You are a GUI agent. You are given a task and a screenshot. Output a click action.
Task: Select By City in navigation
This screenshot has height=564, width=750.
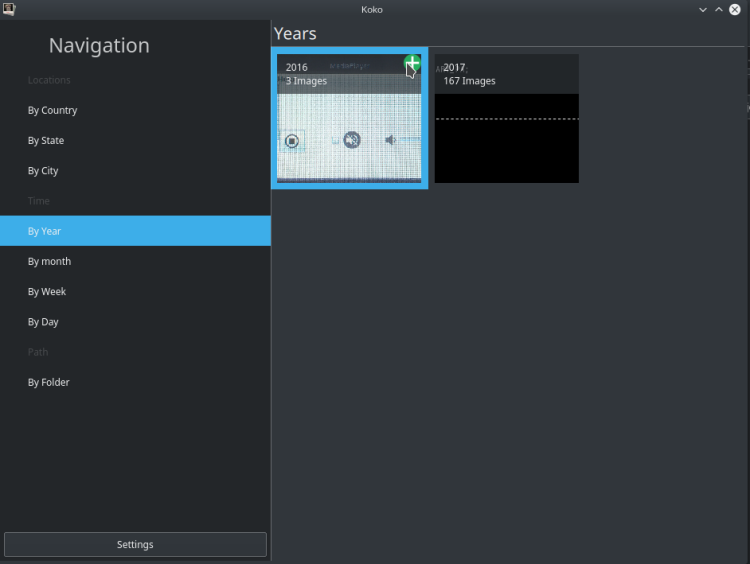(x=135, y=170)
